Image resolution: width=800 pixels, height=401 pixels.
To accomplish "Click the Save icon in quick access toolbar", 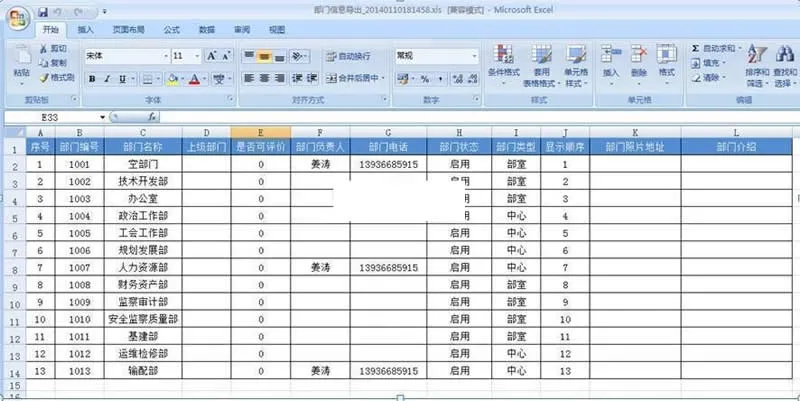I will [44, 12].
